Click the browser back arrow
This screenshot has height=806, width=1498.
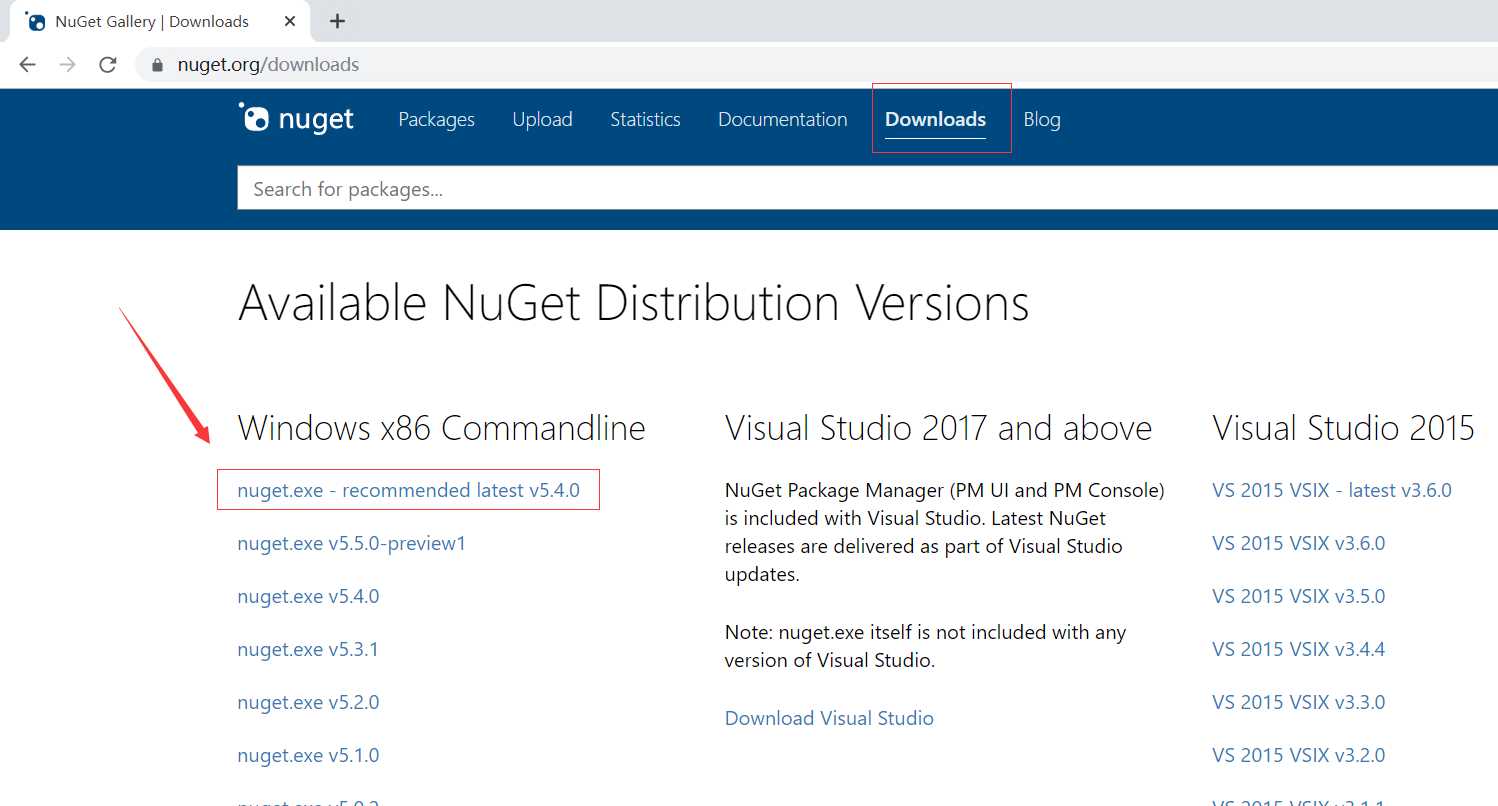pyautogui.click(x=28, y=65)
